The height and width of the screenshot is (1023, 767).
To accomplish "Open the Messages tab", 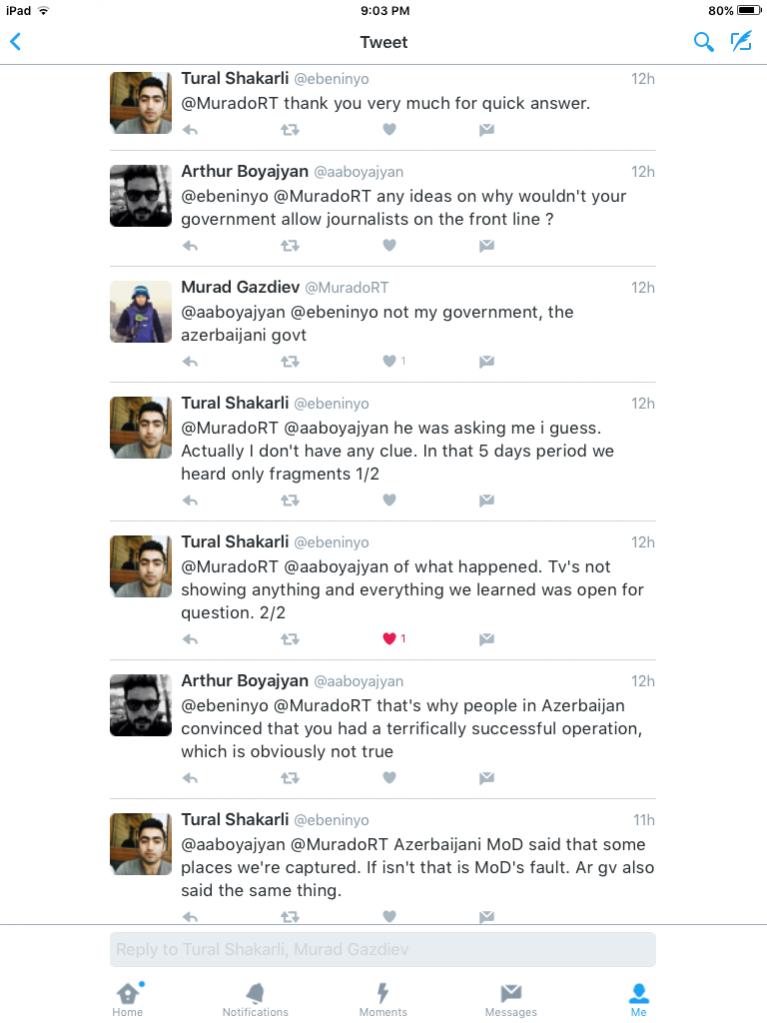I will tap(511, 1000).
